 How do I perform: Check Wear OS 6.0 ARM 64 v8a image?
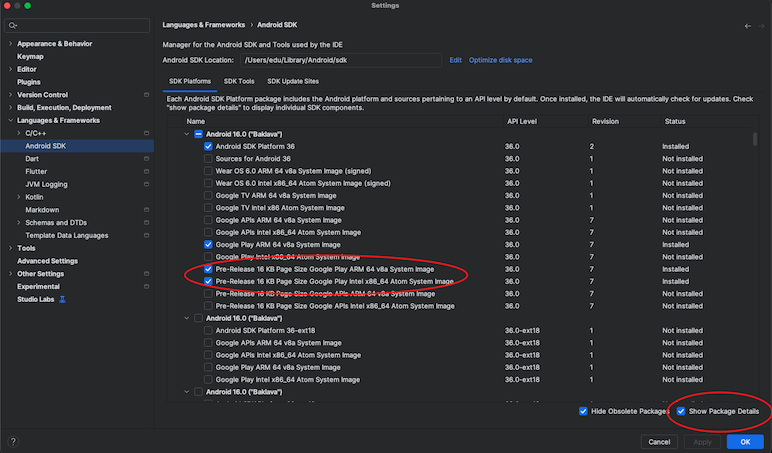pos(208,171)
